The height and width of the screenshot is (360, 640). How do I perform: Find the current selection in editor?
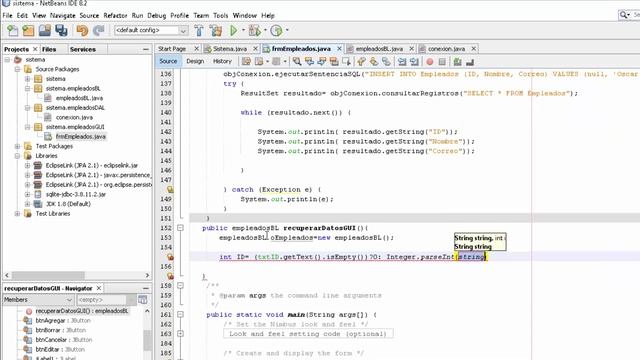pyautogui.click(x=297, y=62)
